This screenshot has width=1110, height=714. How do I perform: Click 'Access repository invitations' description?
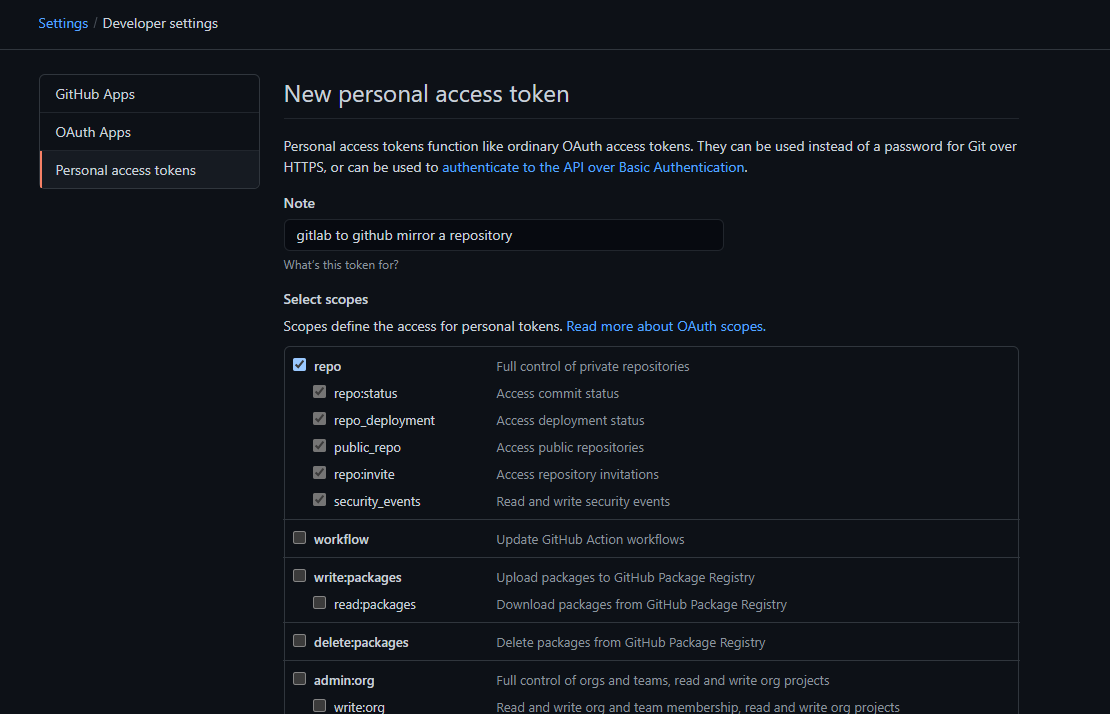[577, 474]
